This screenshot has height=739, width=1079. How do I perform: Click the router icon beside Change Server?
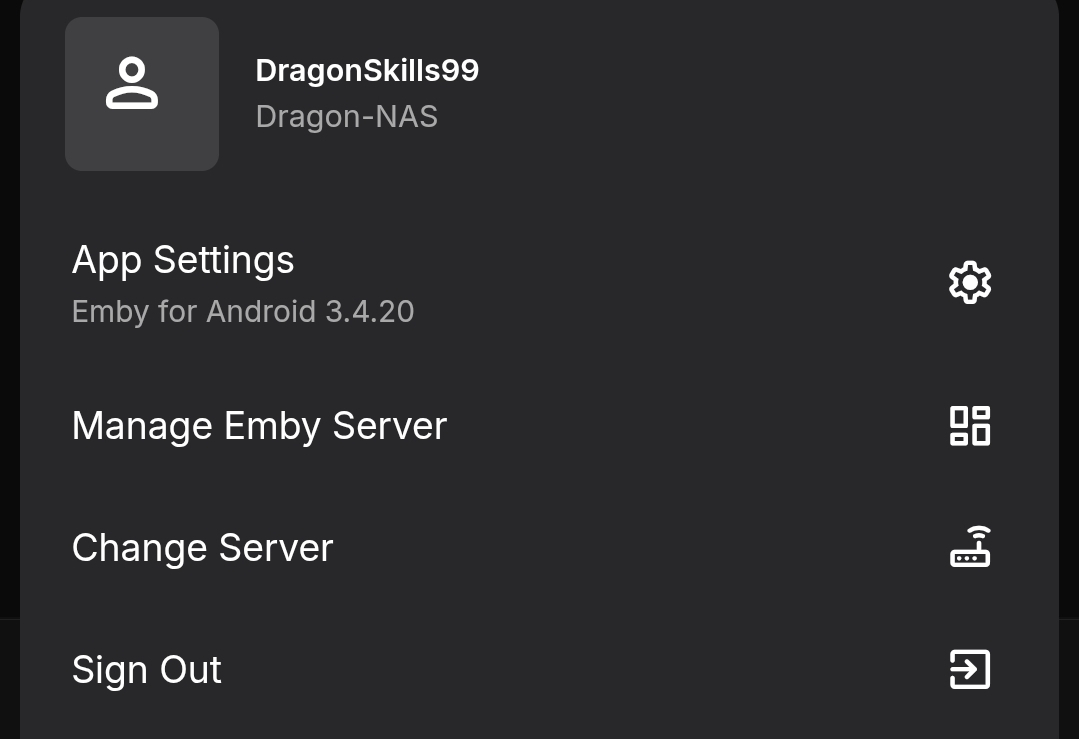969,547
